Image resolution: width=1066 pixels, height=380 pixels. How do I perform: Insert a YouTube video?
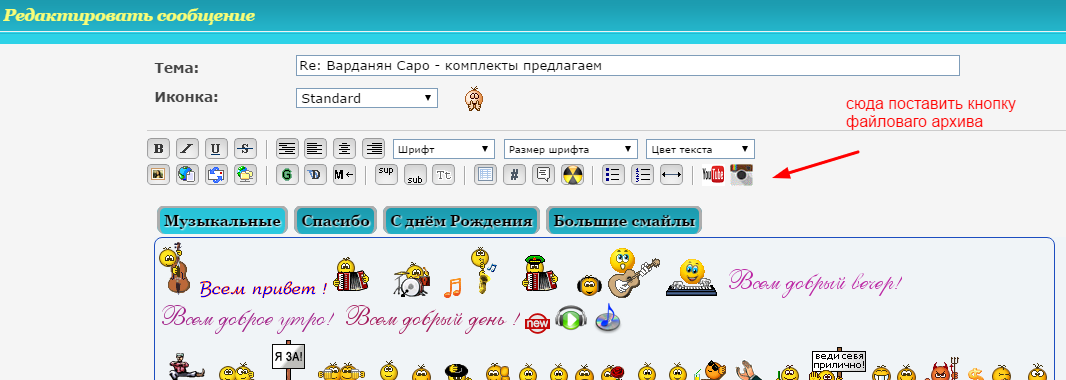click(713, 175)
